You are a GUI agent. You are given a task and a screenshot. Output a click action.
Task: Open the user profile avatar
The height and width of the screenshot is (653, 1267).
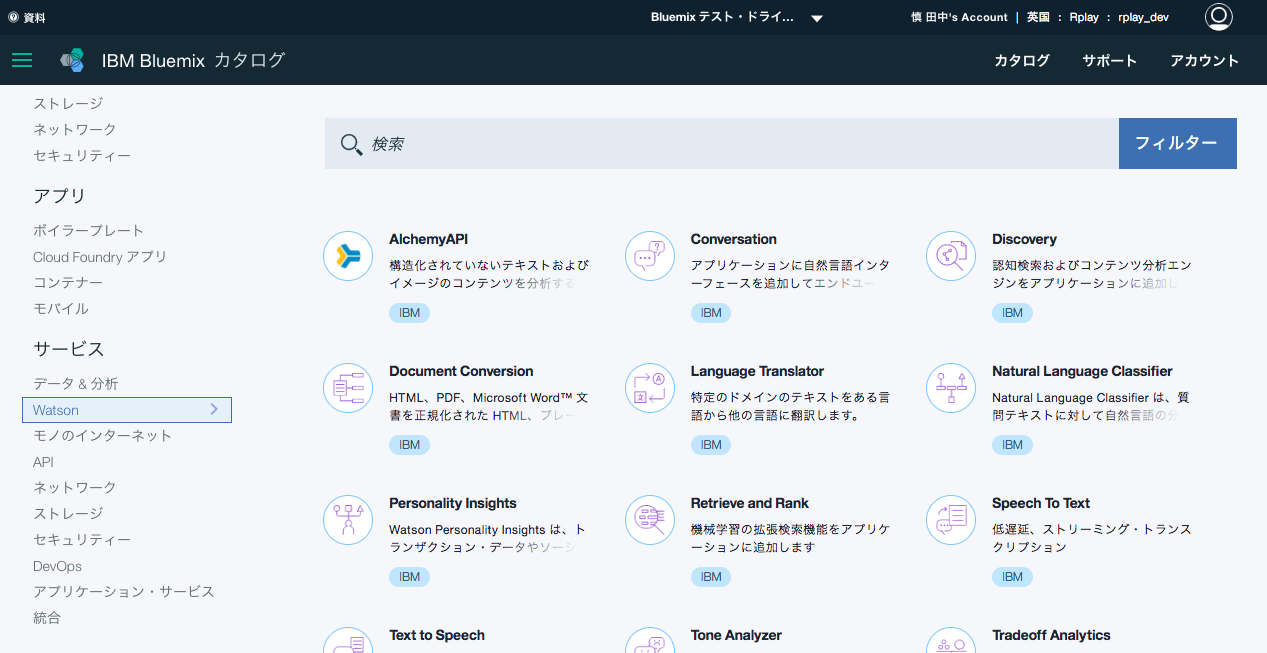pos(1218,17)
